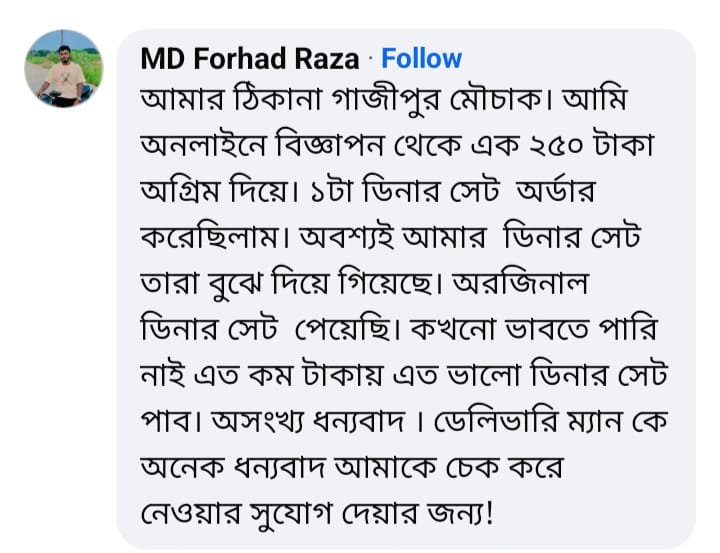
Task: Click the word করেছিলাম in the comment
Action: [x=218, y=238]
